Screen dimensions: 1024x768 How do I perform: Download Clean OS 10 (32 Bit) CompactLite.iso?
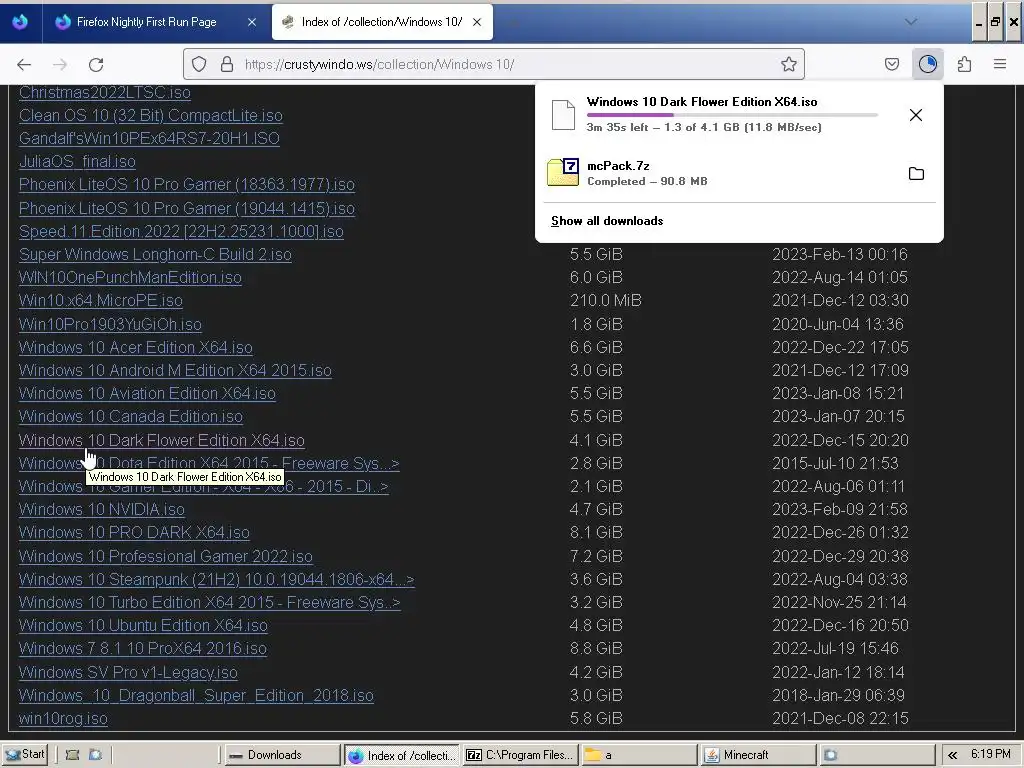[151, 116]
